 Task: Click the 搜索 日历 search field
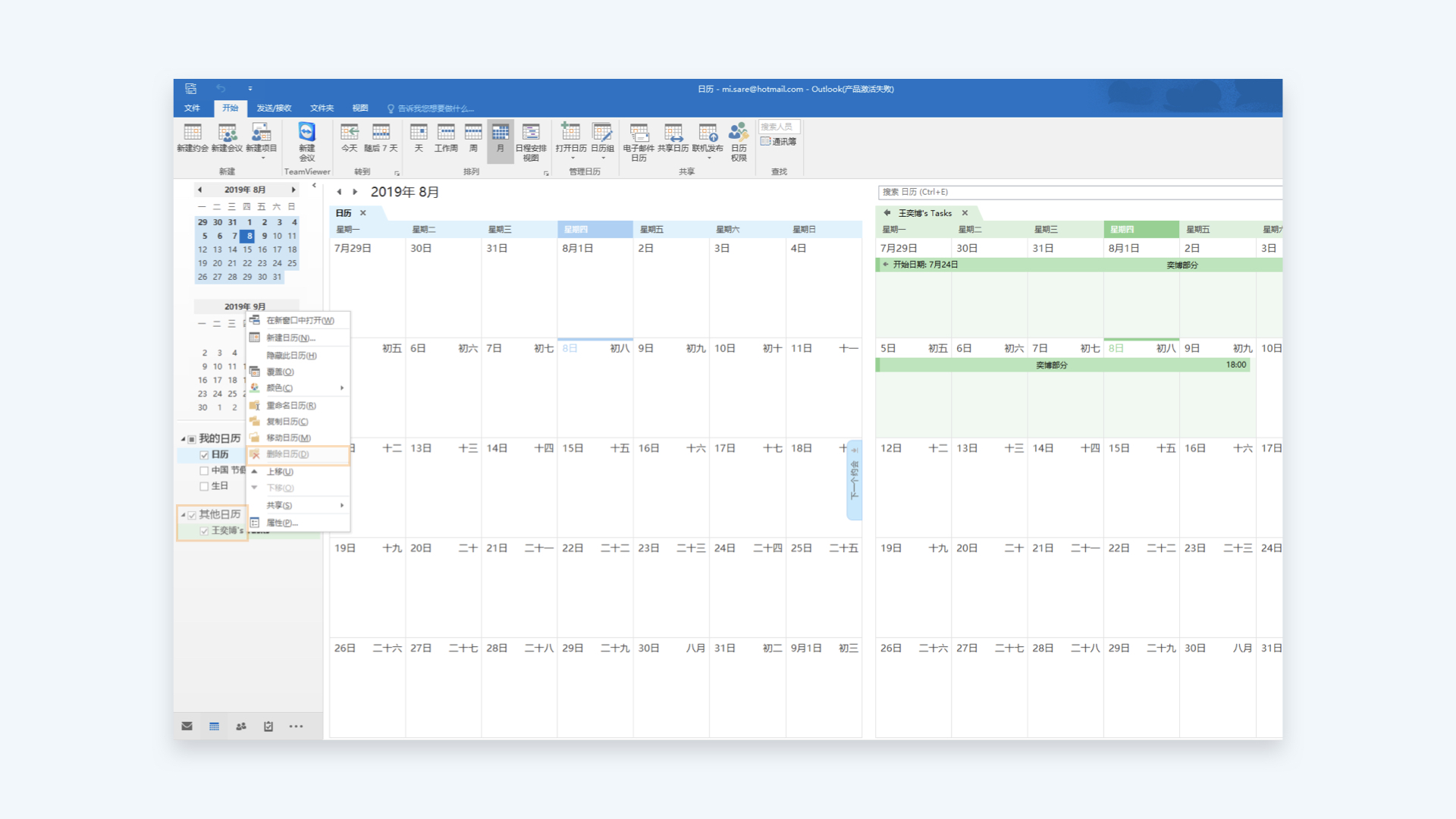pos(1080,192)
